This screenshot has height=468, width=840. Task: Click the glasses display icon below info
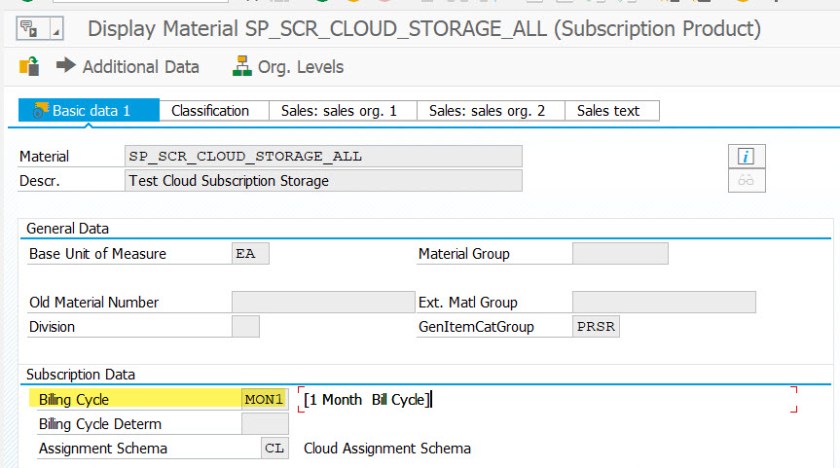coord(745,181)
